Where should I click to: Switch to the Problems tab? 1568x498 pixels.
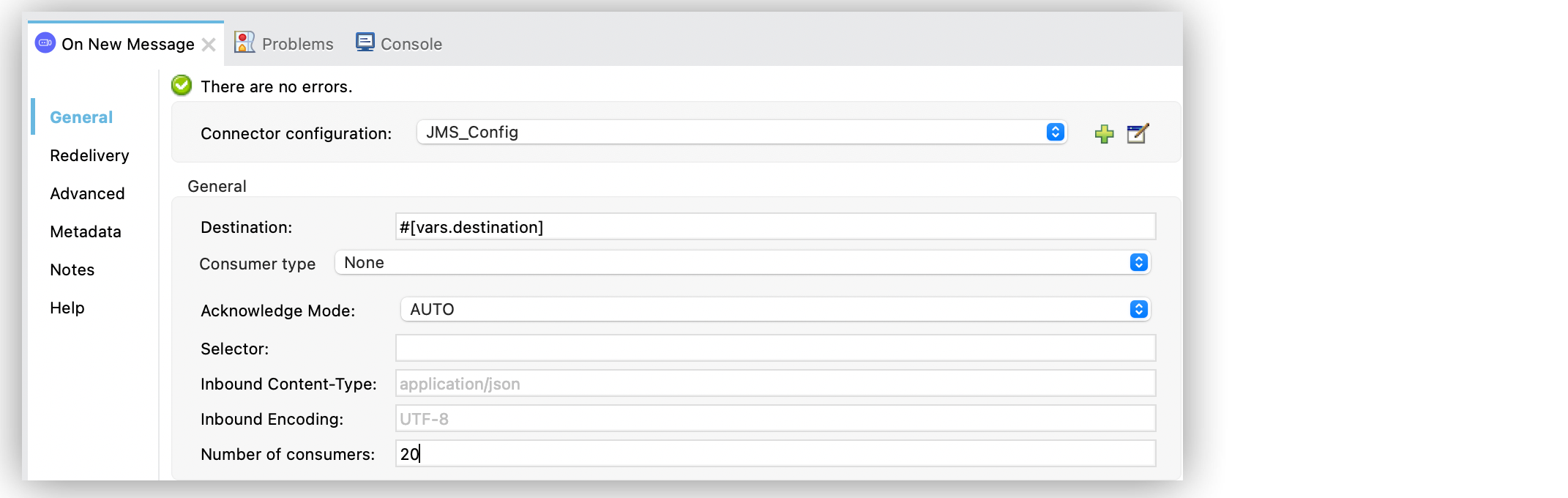297,44
